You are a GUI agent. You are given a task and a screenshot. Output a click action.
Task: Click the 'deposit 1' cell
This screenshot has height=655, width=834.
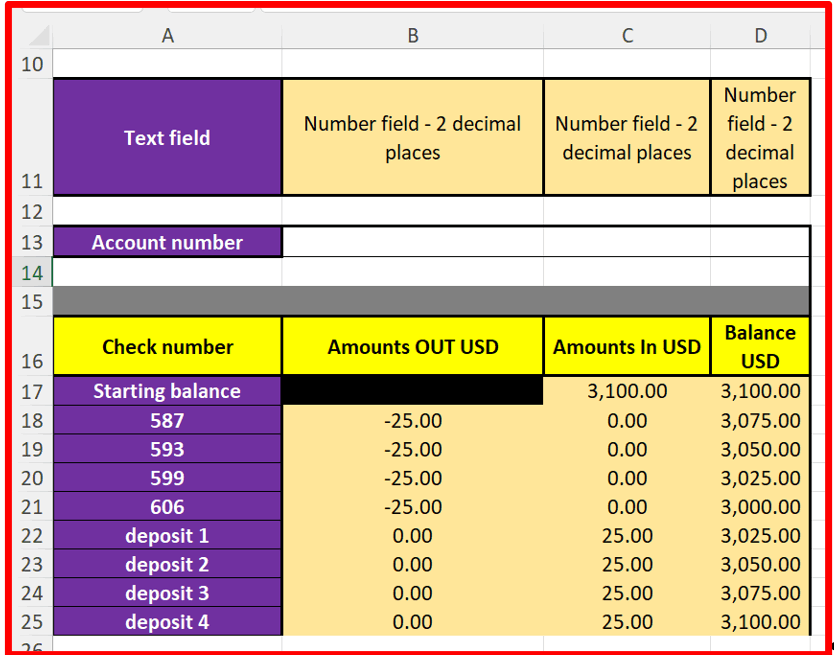pyautogui.click(x=168, y=535)
